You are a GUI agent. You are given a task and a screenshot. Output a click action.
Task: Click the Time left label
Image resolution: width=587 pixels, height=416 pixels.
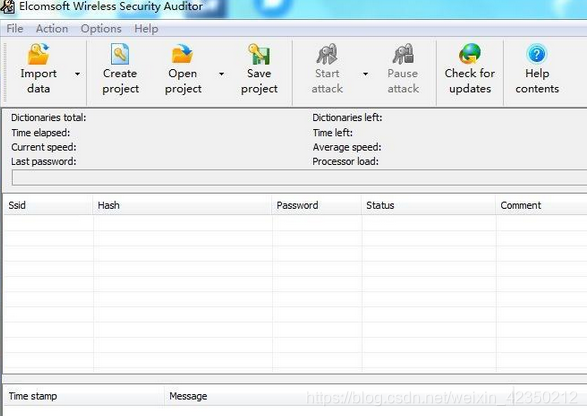pos(333,133)
